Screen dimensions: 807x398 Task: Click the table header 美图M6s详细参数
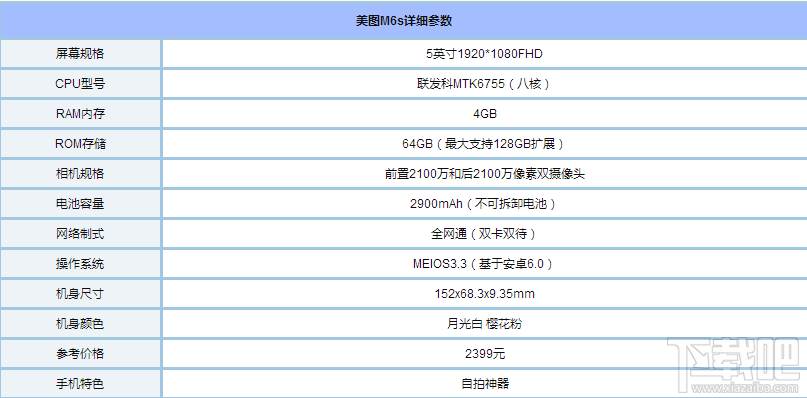click(x=404, y=21)
